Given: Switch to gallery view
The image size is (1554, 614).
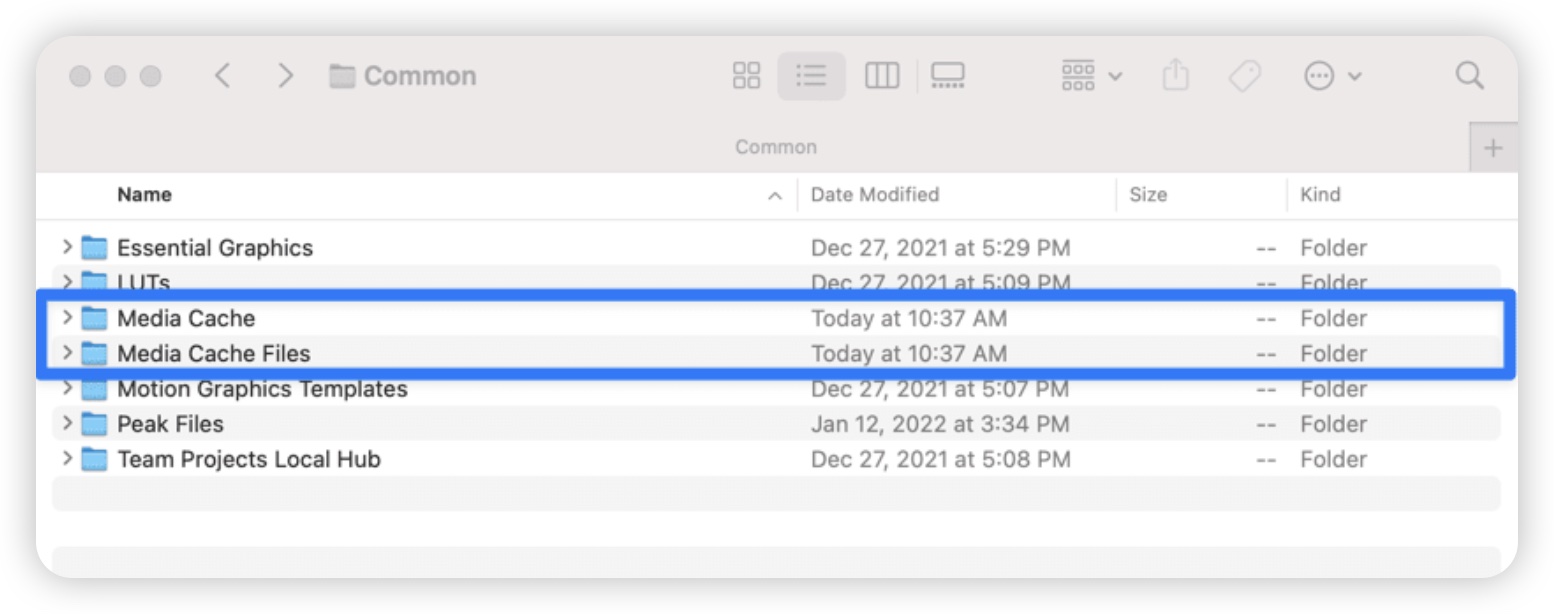Looking at the screenshot, I should pos(947,76).
